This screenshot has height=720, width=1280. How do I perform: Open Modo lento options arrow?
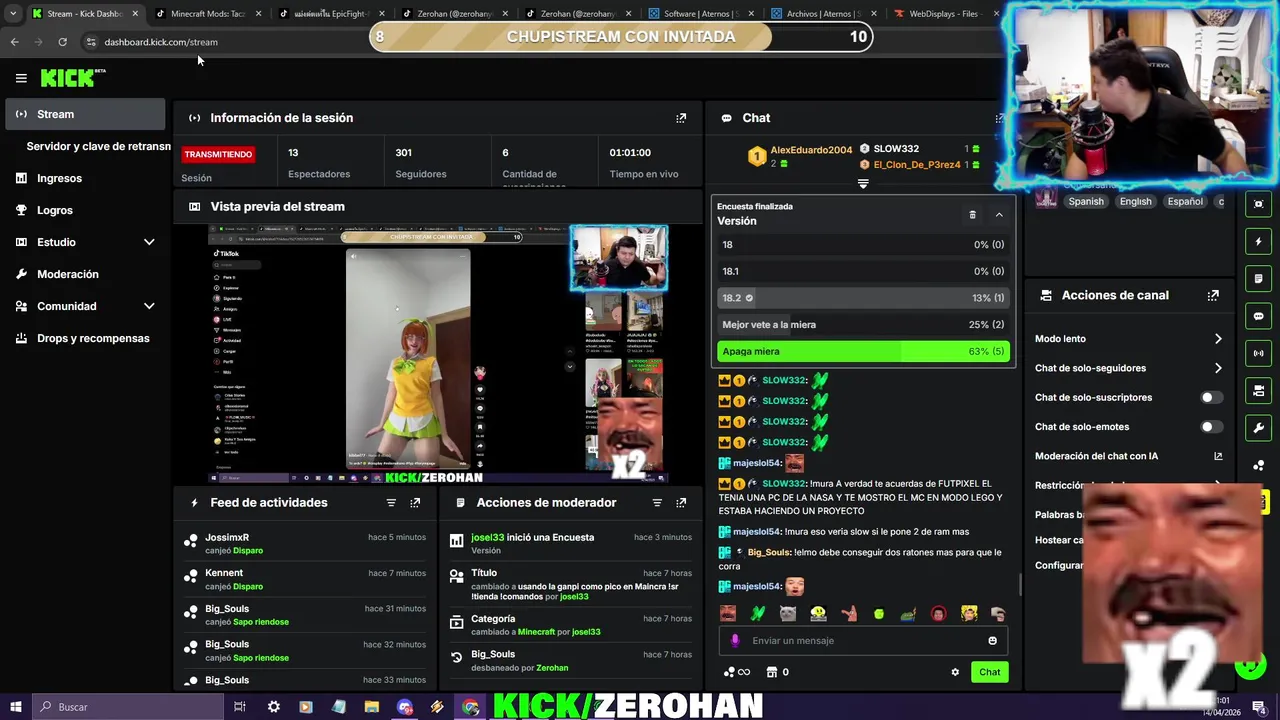[x=1217, y=339]
